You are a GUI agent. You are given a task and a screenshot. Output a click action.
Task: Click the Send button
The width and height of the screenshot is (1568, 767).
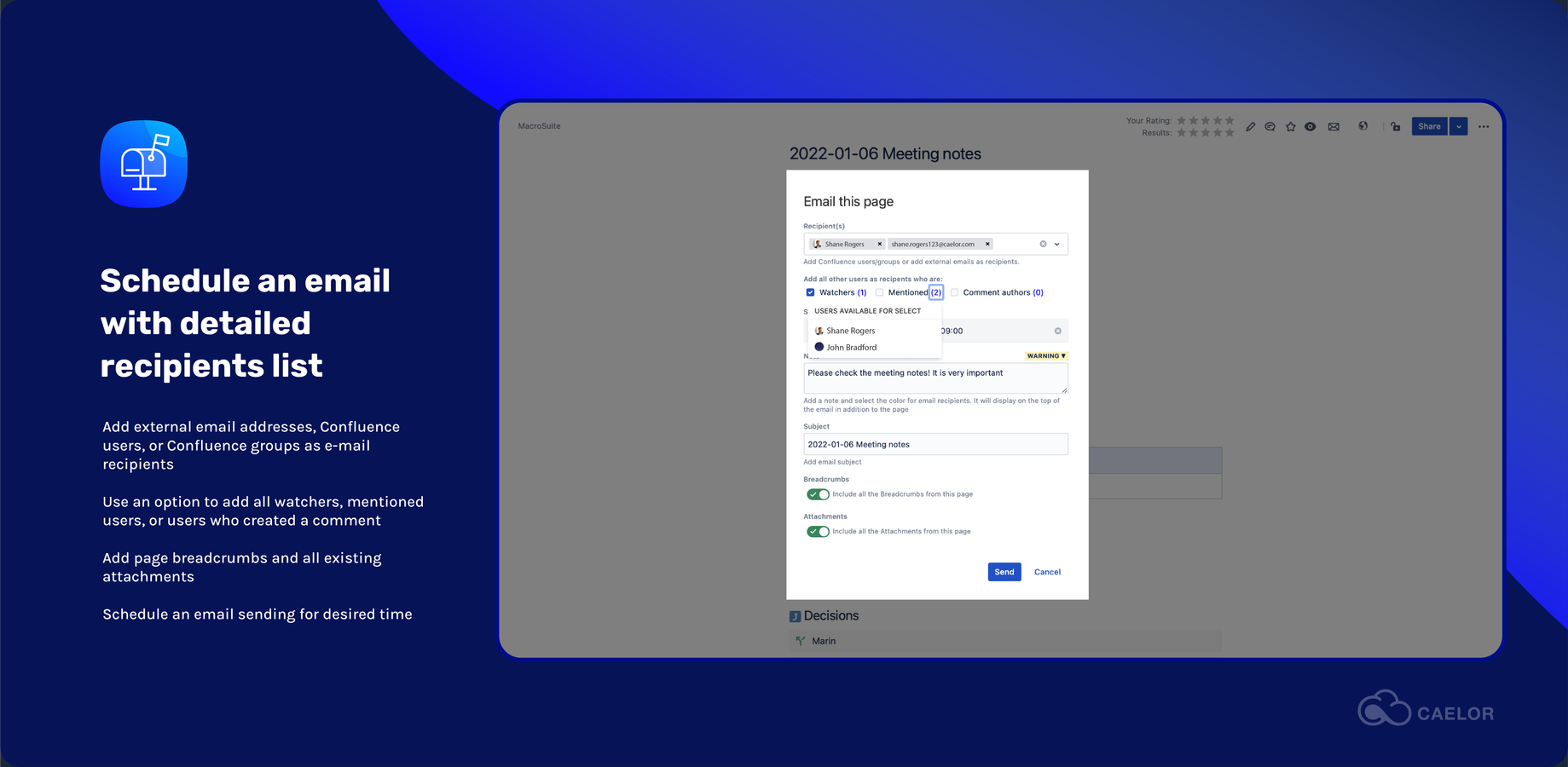[x=1004, y=572]
